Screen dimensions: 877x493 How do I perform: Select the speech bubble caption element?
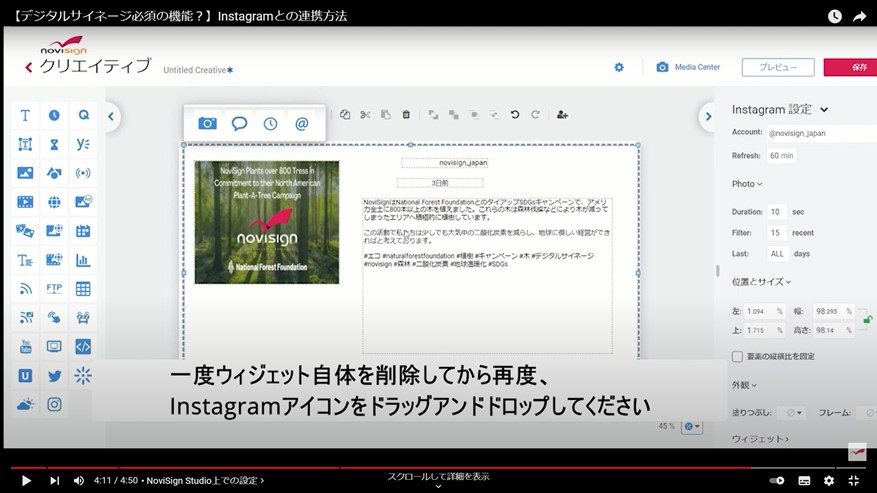tap(239, 123)
